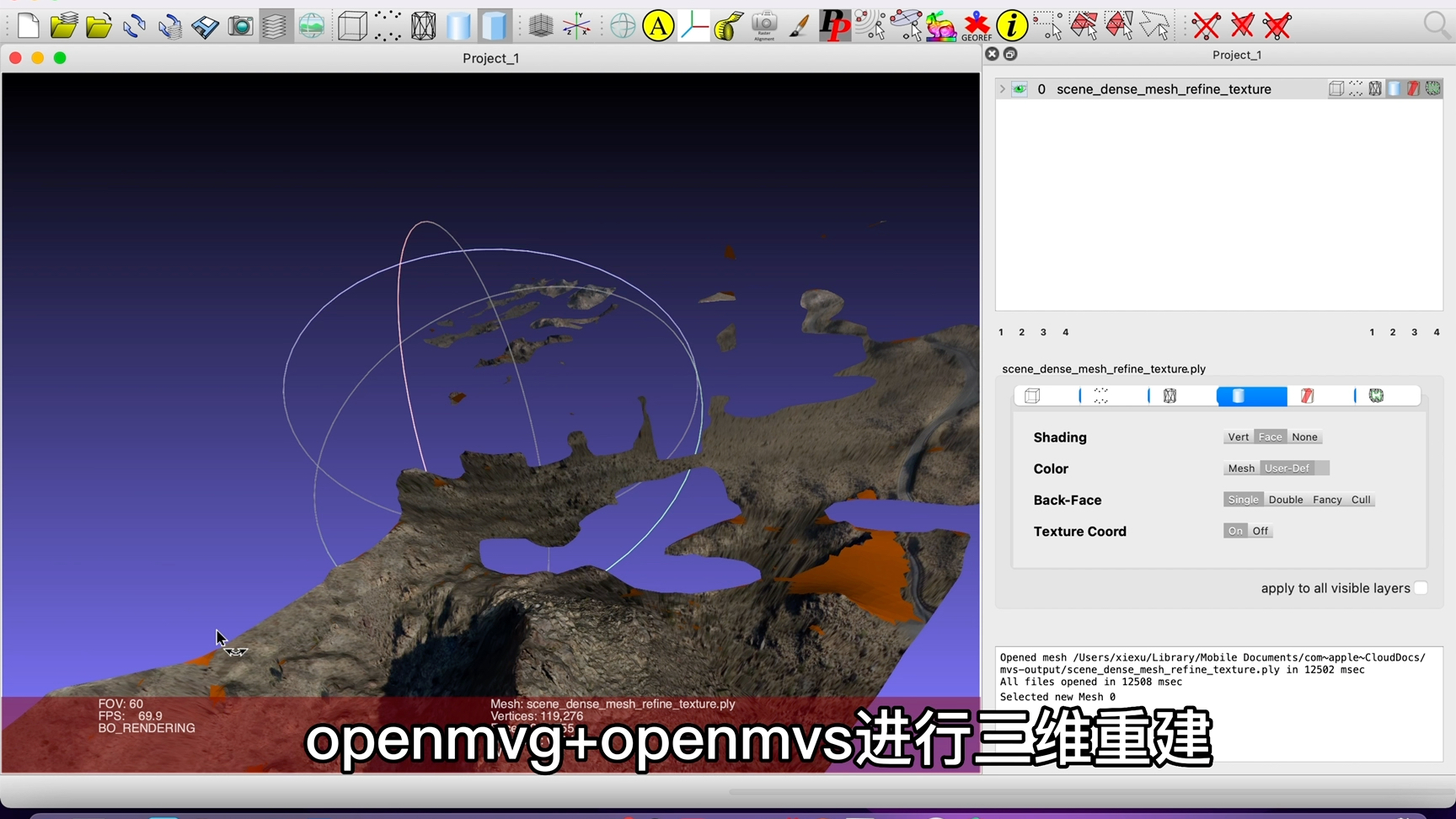Activate the Raster Alignment tool

tap(764, 26)
